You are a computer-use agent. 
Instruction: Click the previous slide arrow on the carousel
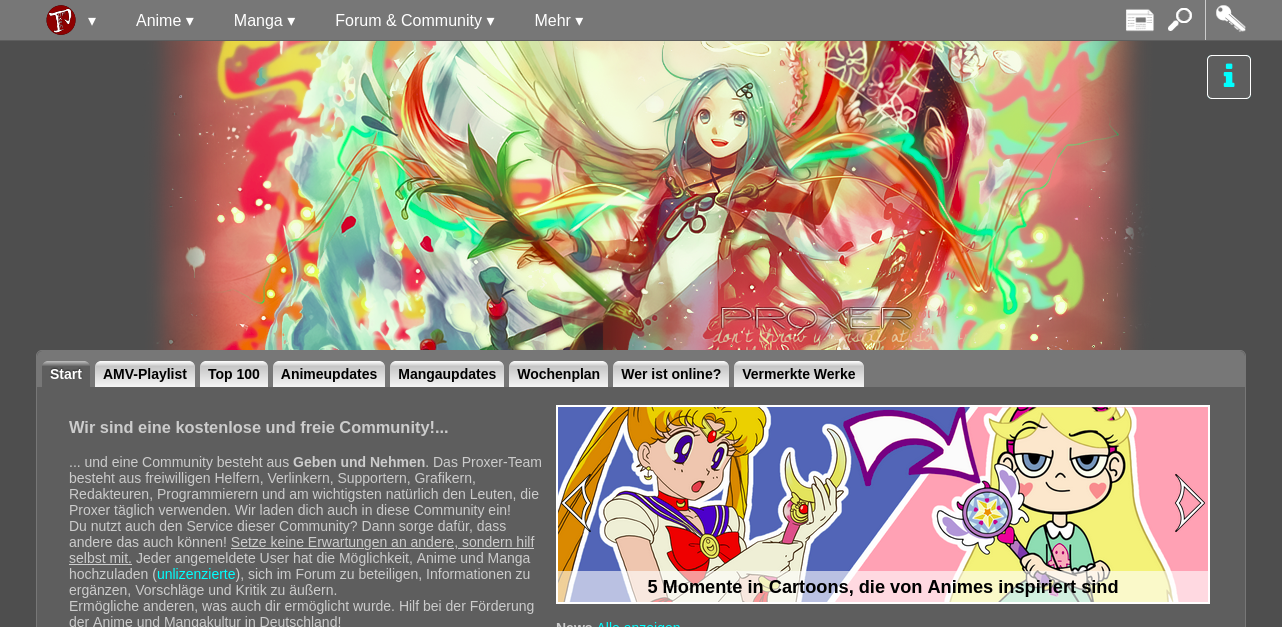(x=576, y=503)
